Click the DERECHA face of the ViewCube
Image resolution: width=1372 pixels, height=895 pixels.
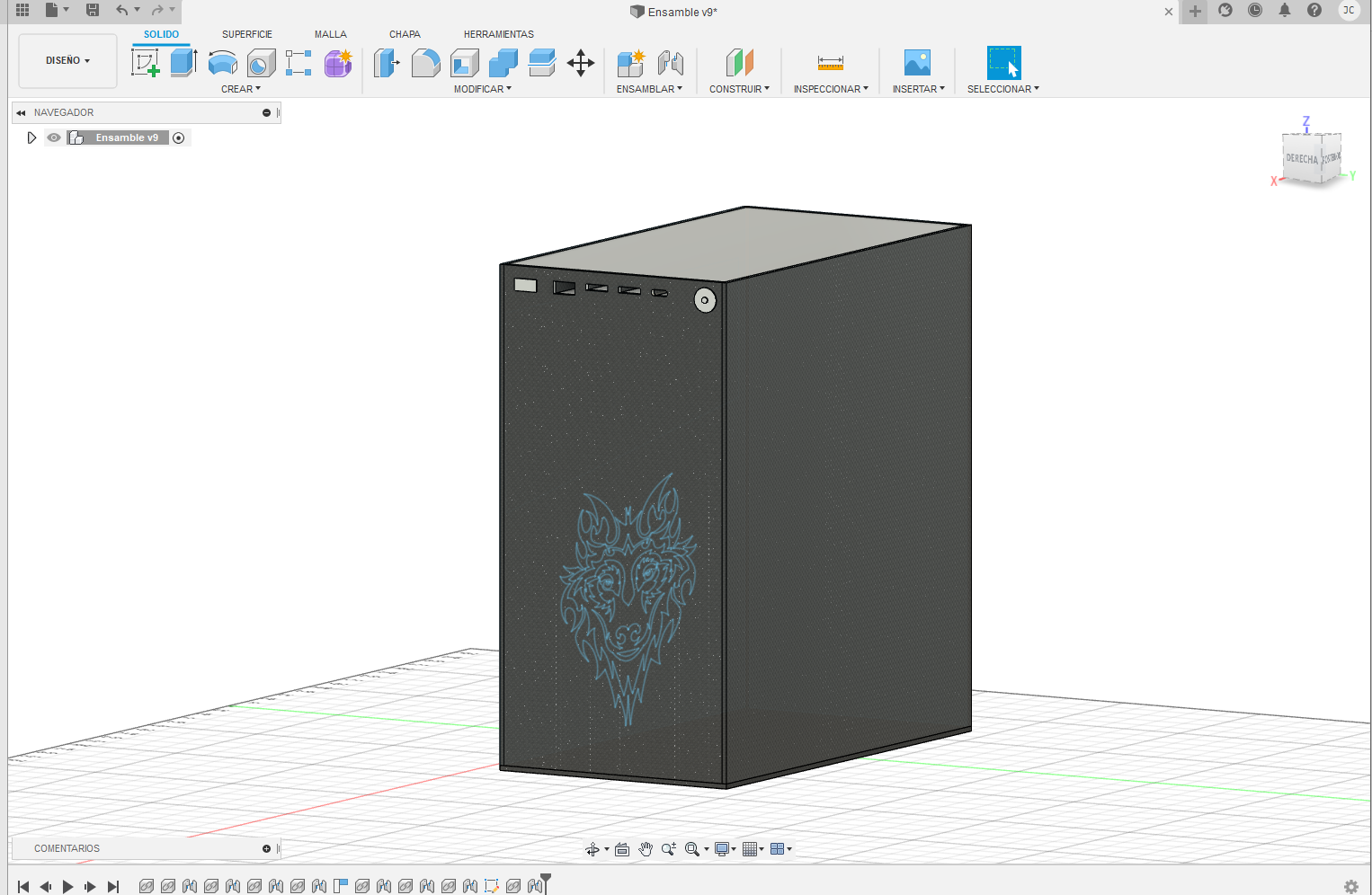tap(1301, 159)
